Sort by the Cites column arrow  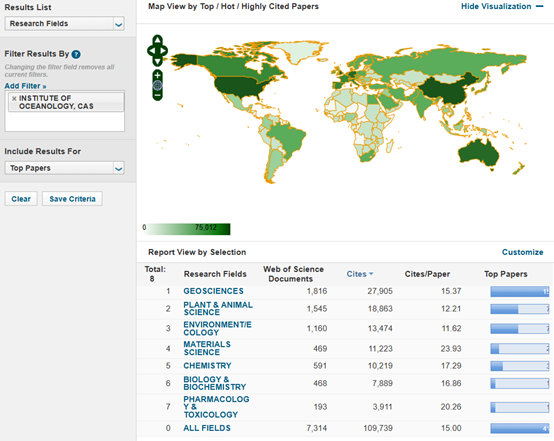click(x=371, y=274)
